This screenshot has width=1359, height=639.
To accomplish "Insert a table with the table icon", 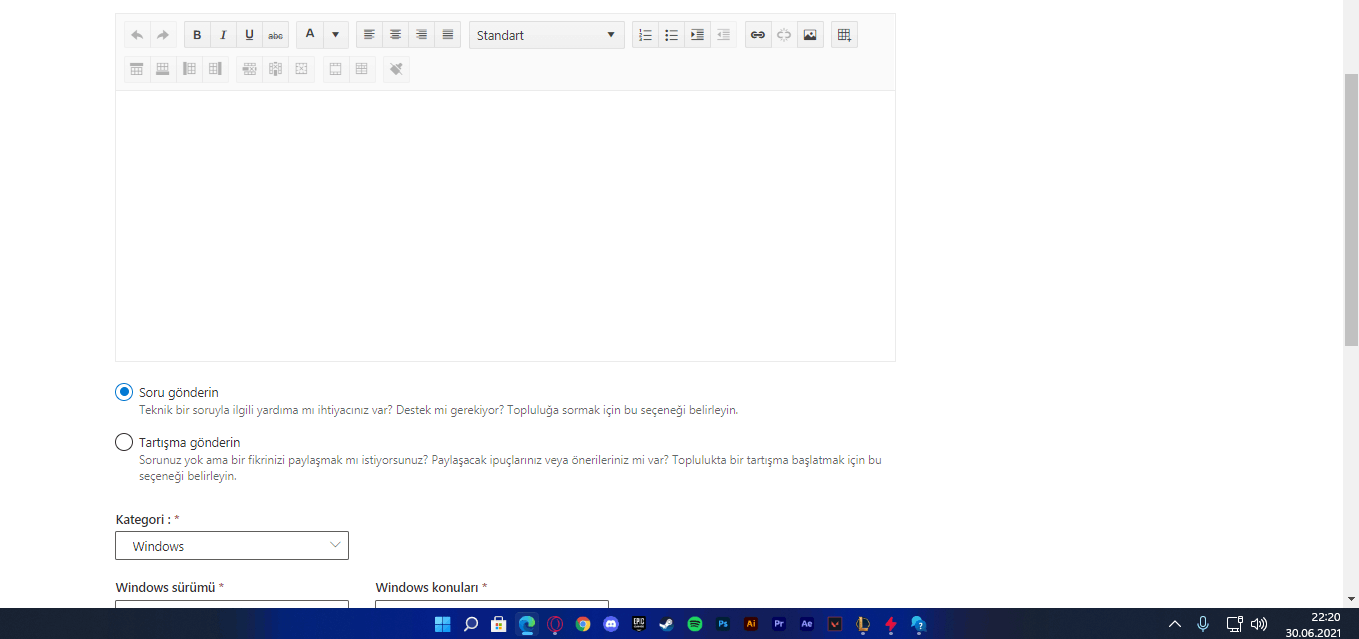I will [x=844, y=35].
